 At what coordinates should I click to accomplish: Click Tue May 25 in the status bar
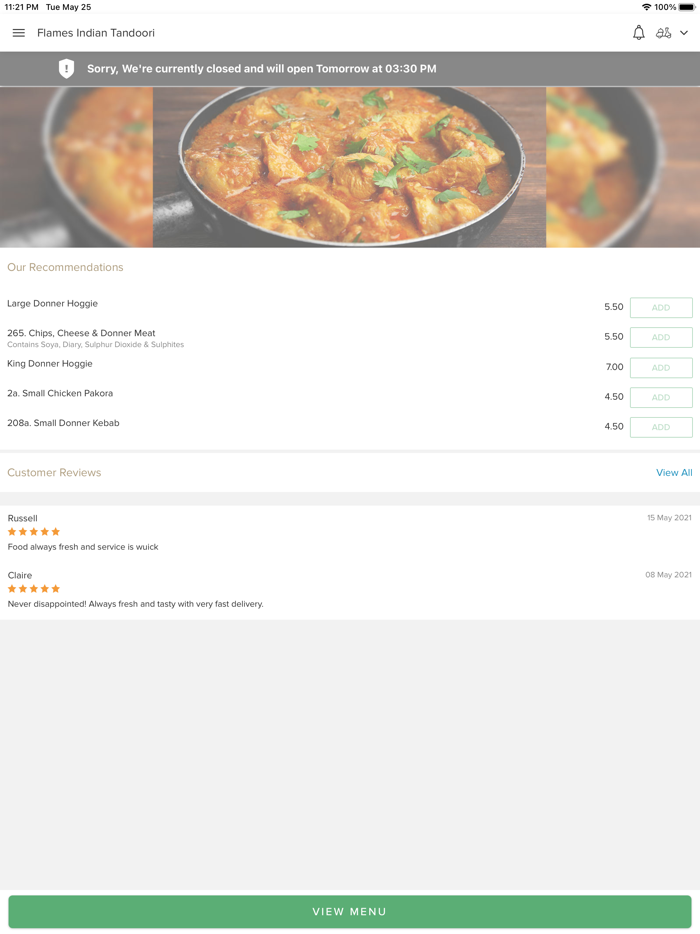tap(68, 6)
